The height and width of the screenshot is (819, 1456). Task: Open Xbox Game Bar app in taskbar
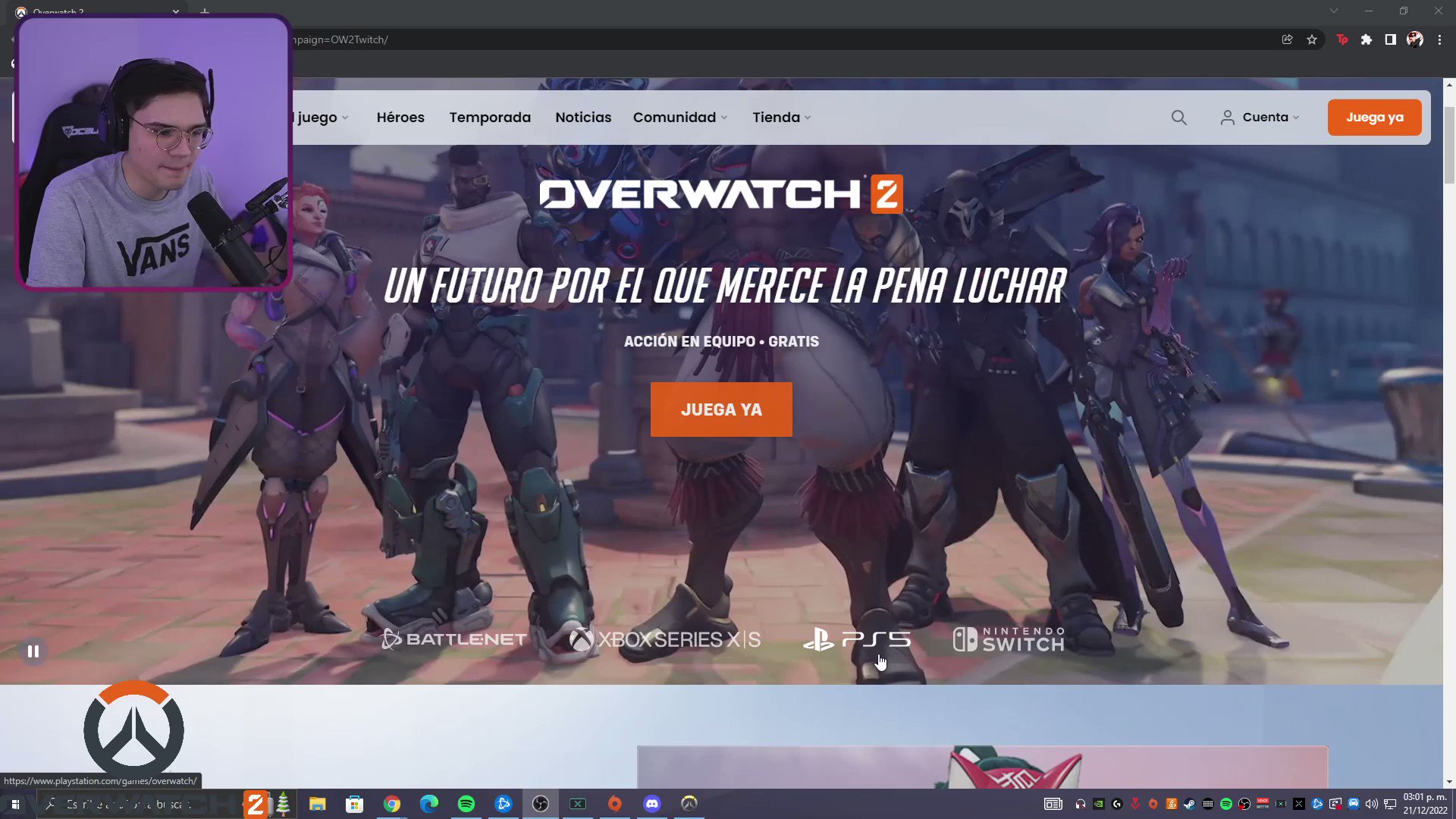(x=577, y=804)
